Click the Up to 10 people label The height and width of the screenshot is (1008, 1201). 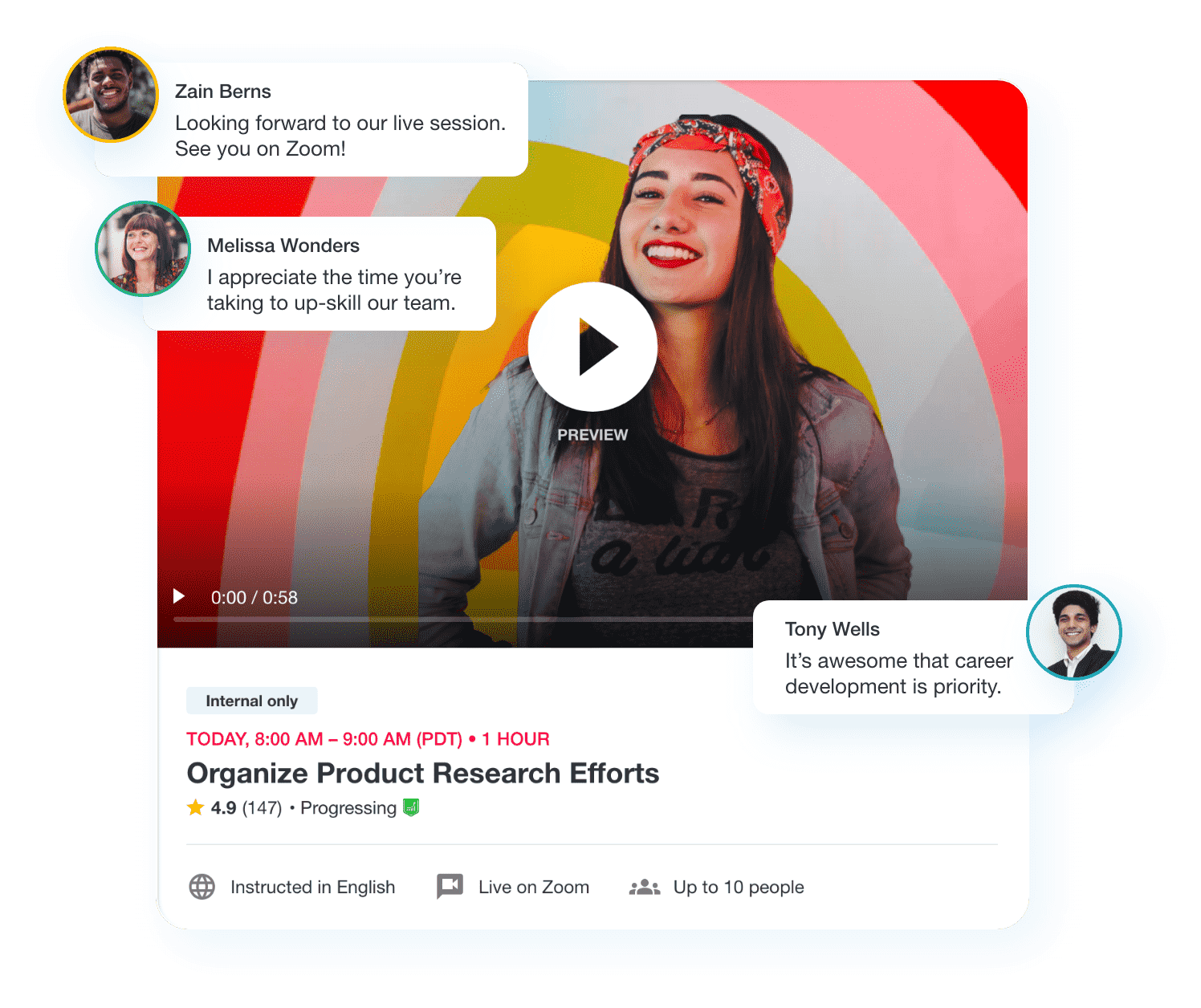(x=739, y=887)
